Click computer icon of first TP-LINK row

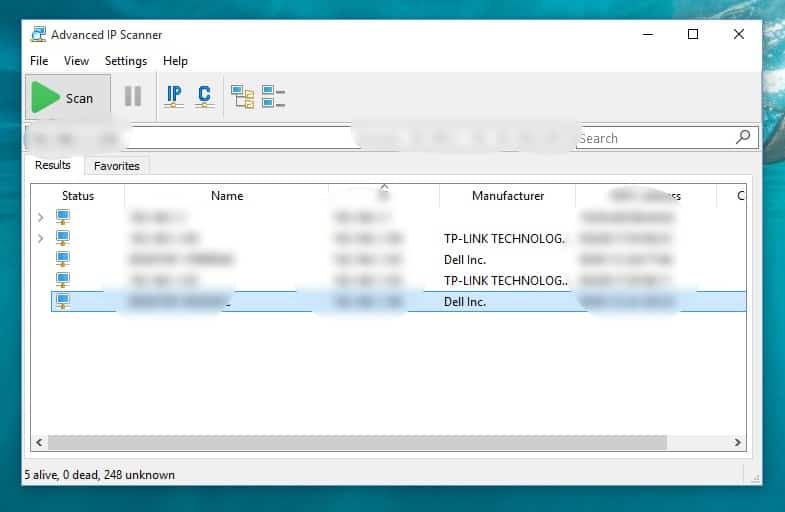coord(63,238)
